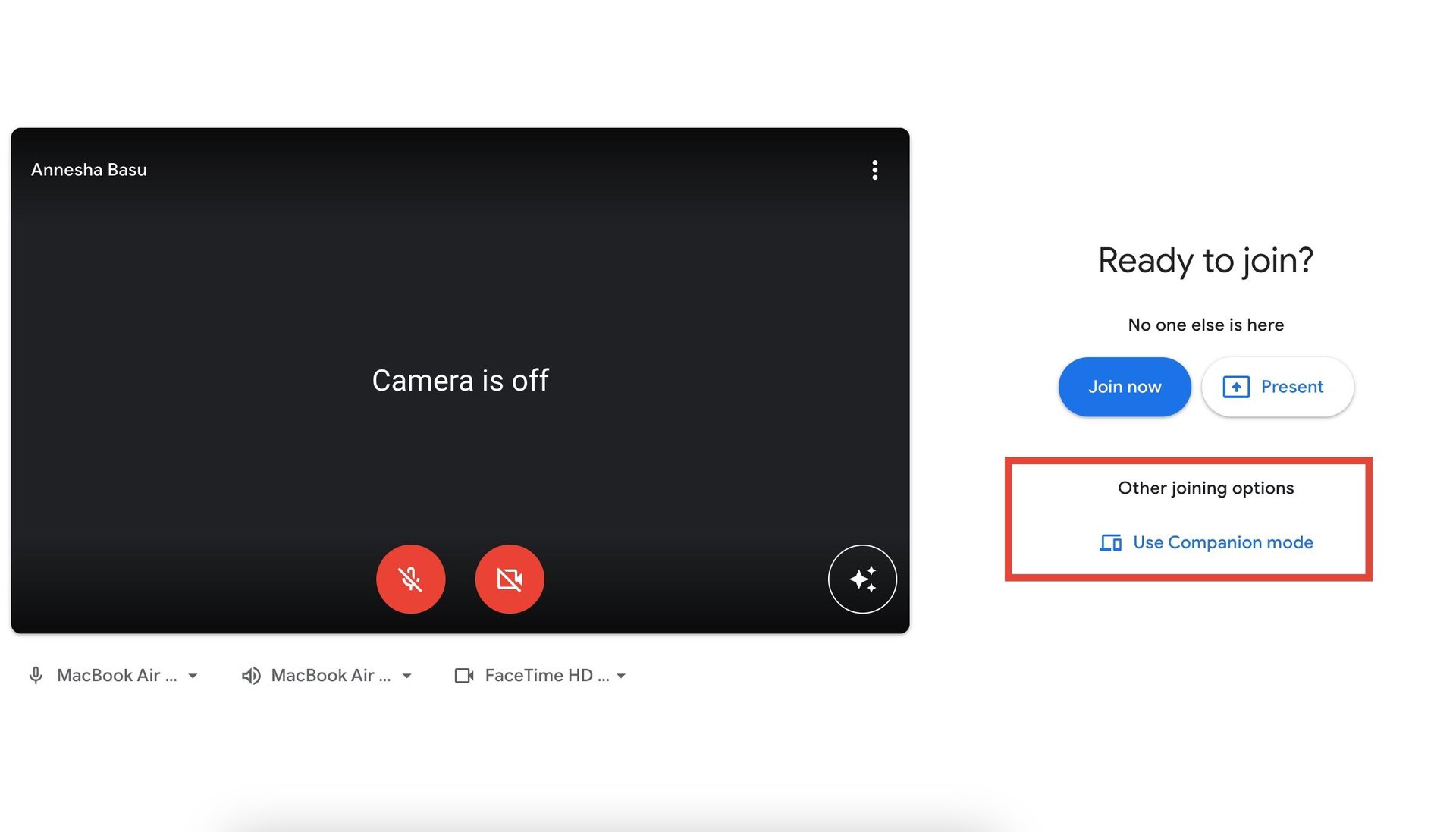Select the speaker output dropdown

tap(327, 675)
